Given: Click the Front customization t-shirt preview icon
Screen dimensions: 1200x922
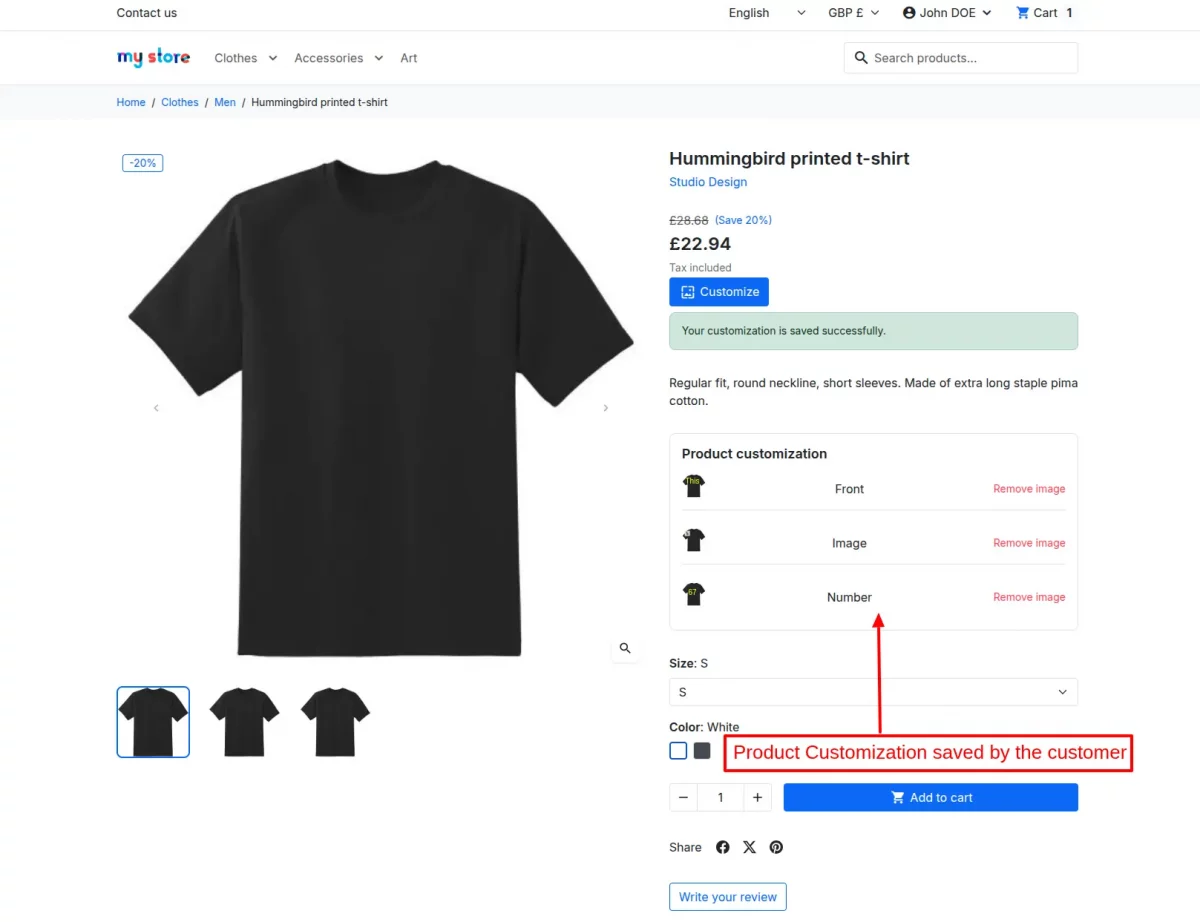Looking at the screenshot, I should [x=694, y=487].
